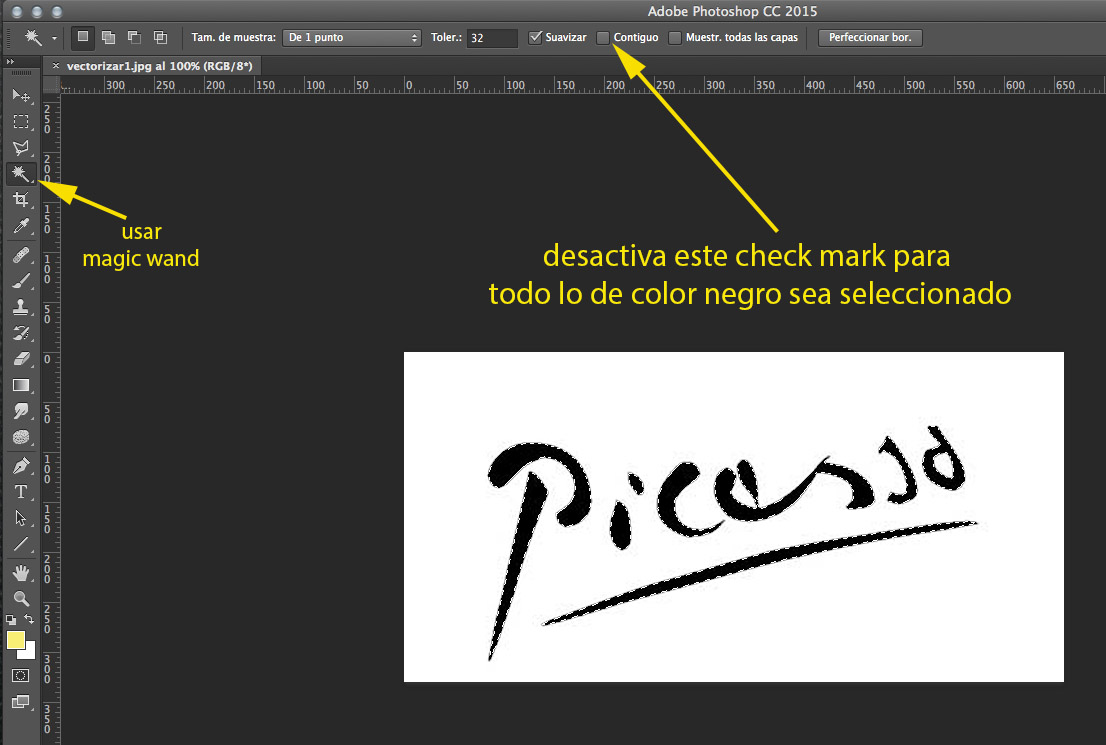Select the Zoom tool
Image resolution: width=1106 pixels, height=745 pixels.
pyautogui.click(x=21, y=599)
